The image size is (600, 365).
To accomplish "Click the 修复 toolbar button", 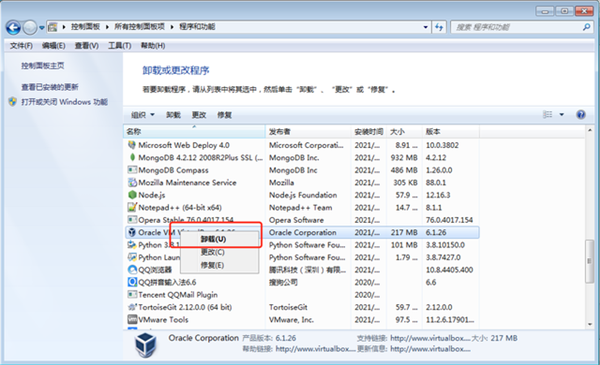I will pyautogui.click(x=225, y=115).
